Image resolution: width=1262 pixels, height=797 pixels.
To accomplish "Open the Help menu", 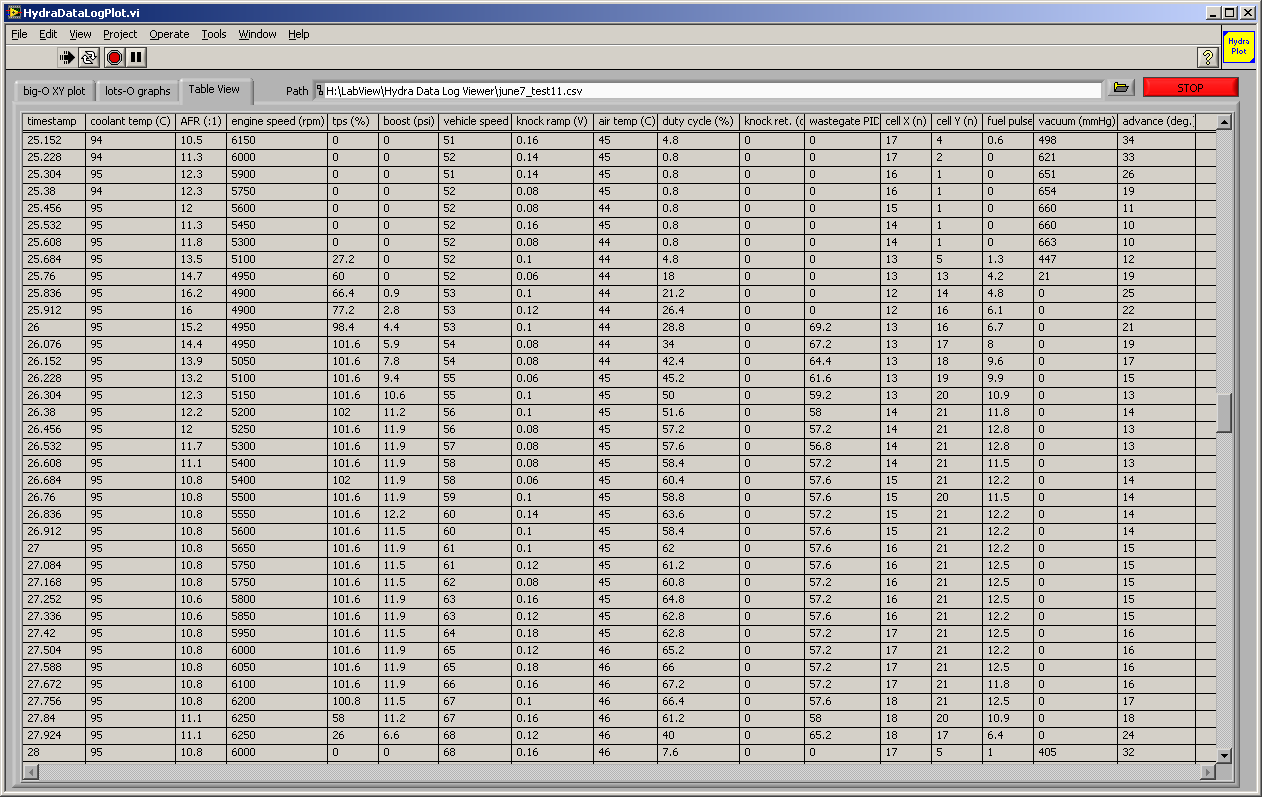I will coord(299,34).
